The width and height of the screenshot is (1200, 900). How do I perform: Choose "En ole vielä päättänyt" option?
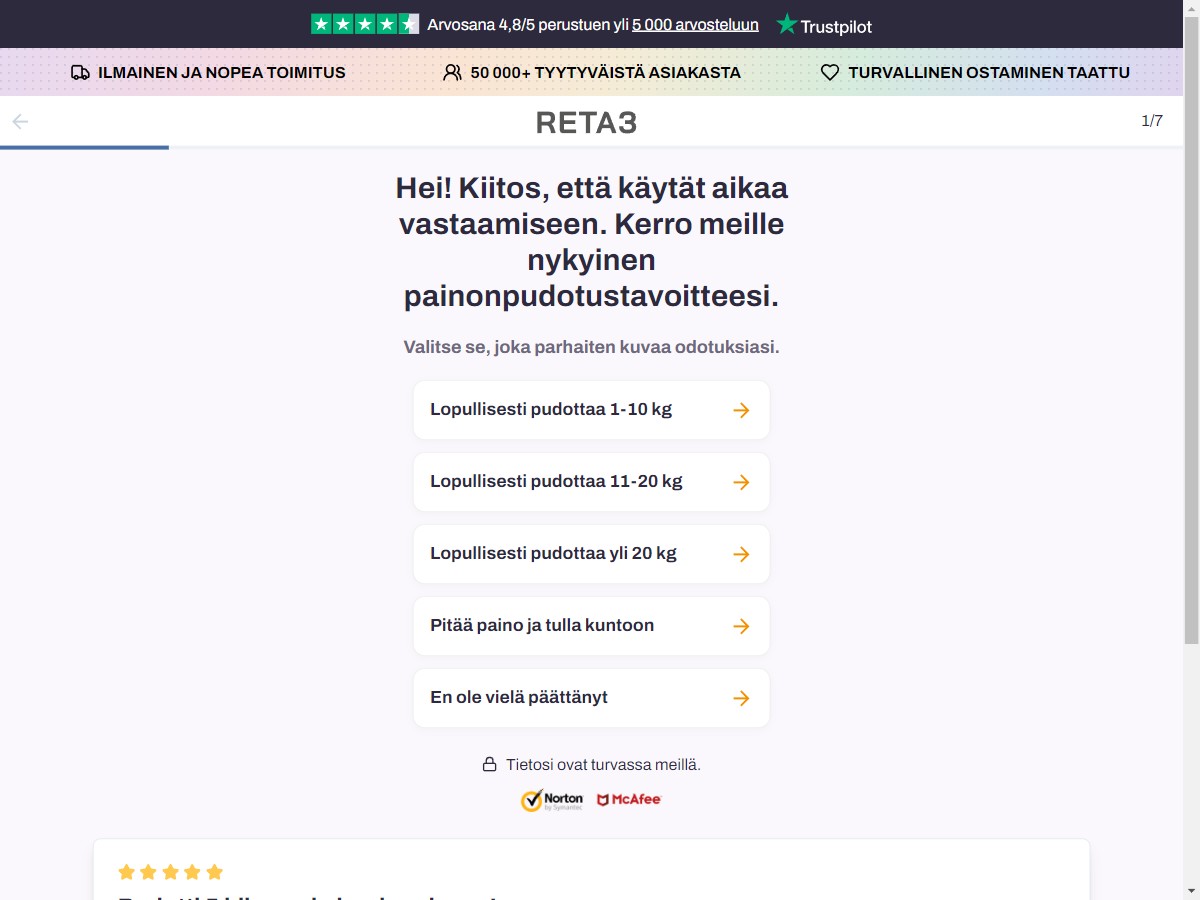592,698
